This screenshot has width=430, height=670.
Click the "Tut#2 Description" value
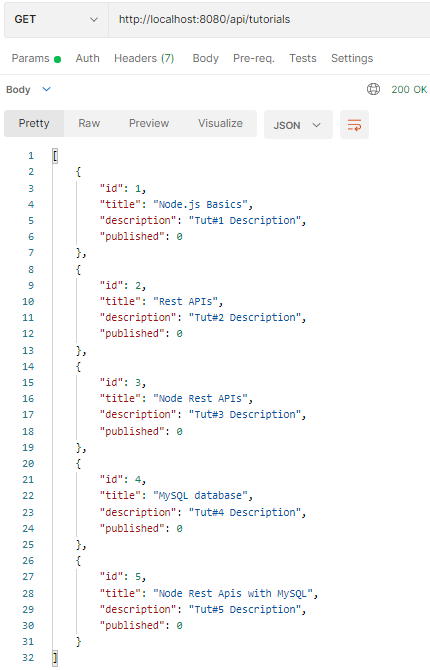[x=244, y=317]
